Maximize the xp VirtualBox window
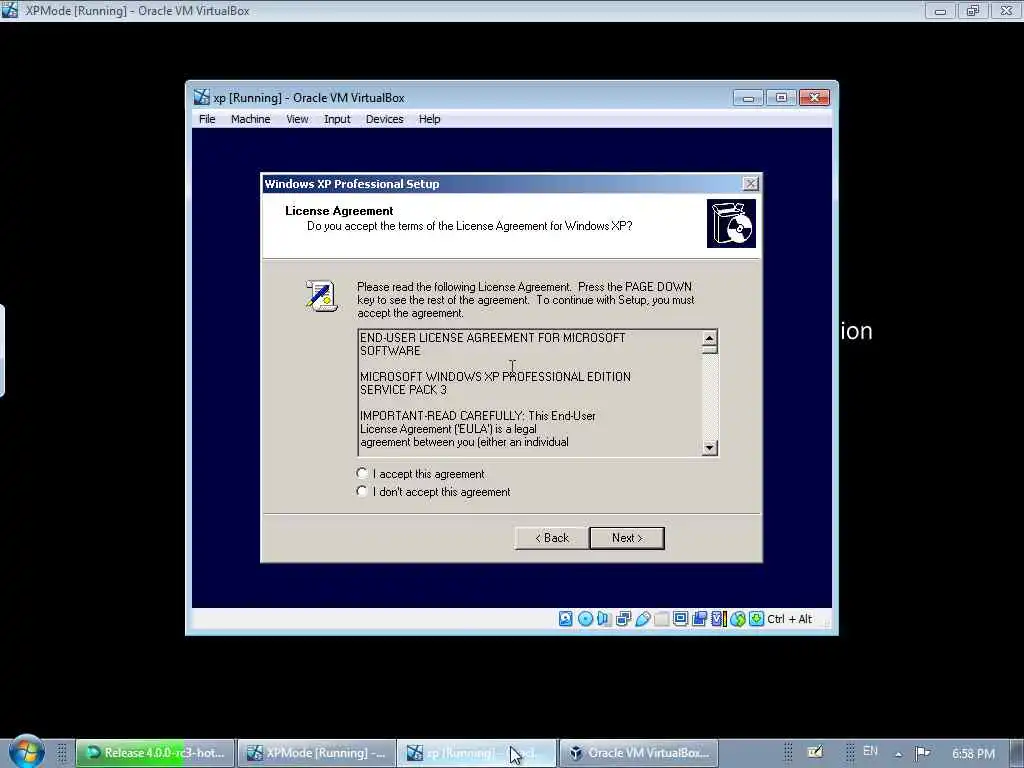Viewport: 1024px width, 768px height. tap(781, 98)
